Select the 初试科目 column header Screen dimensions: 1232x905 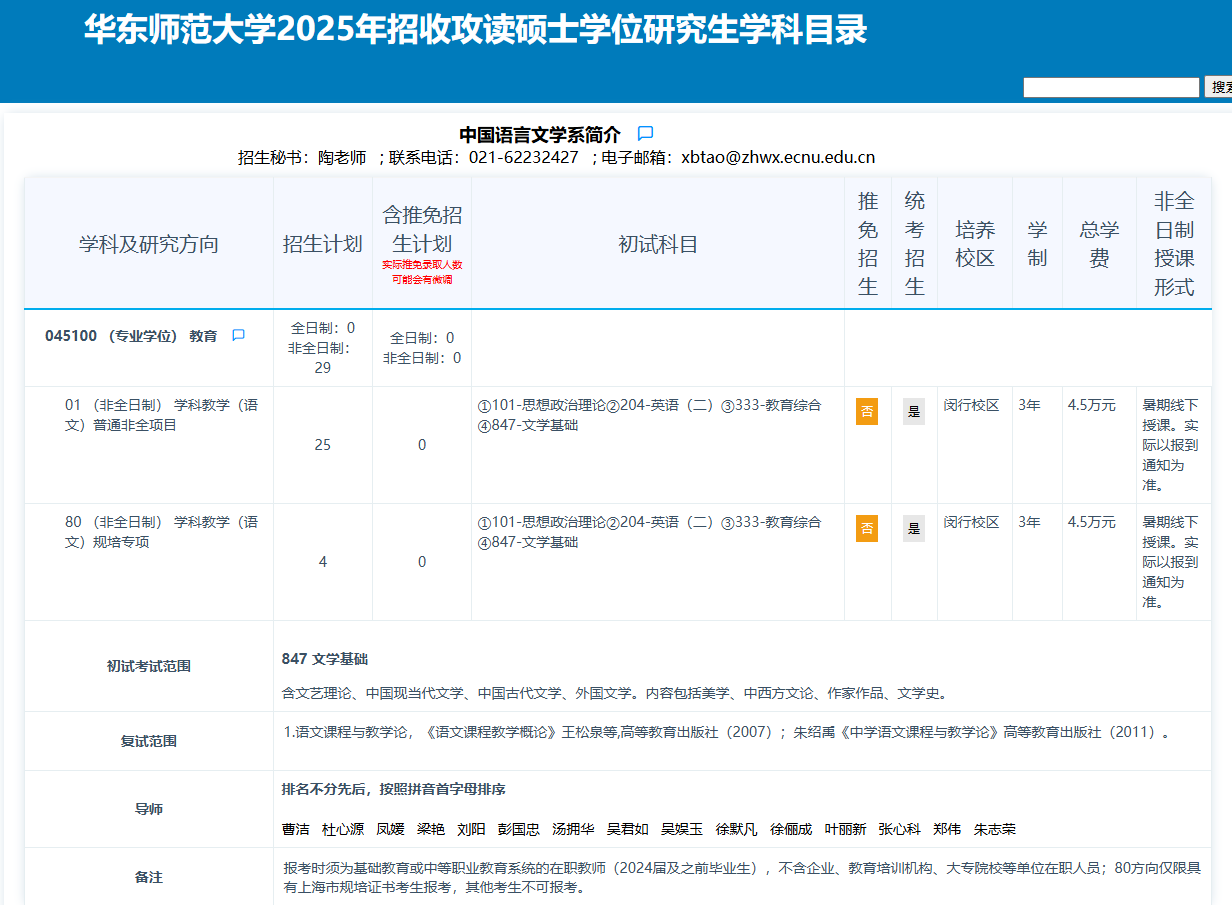tap(658, 244)
